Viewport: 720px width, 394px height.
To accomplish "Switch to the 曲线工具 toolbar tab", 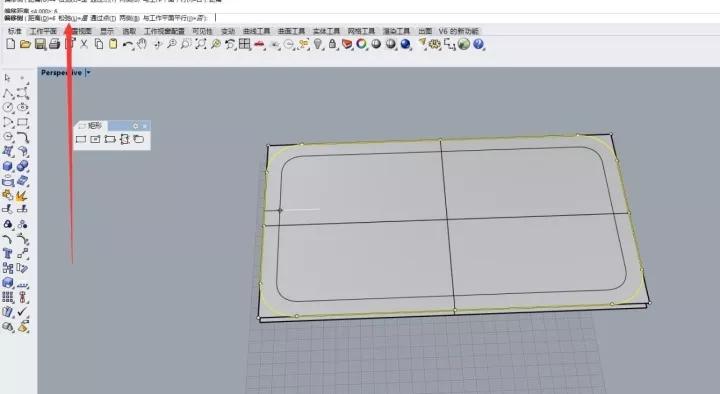I will click(256, 31).
